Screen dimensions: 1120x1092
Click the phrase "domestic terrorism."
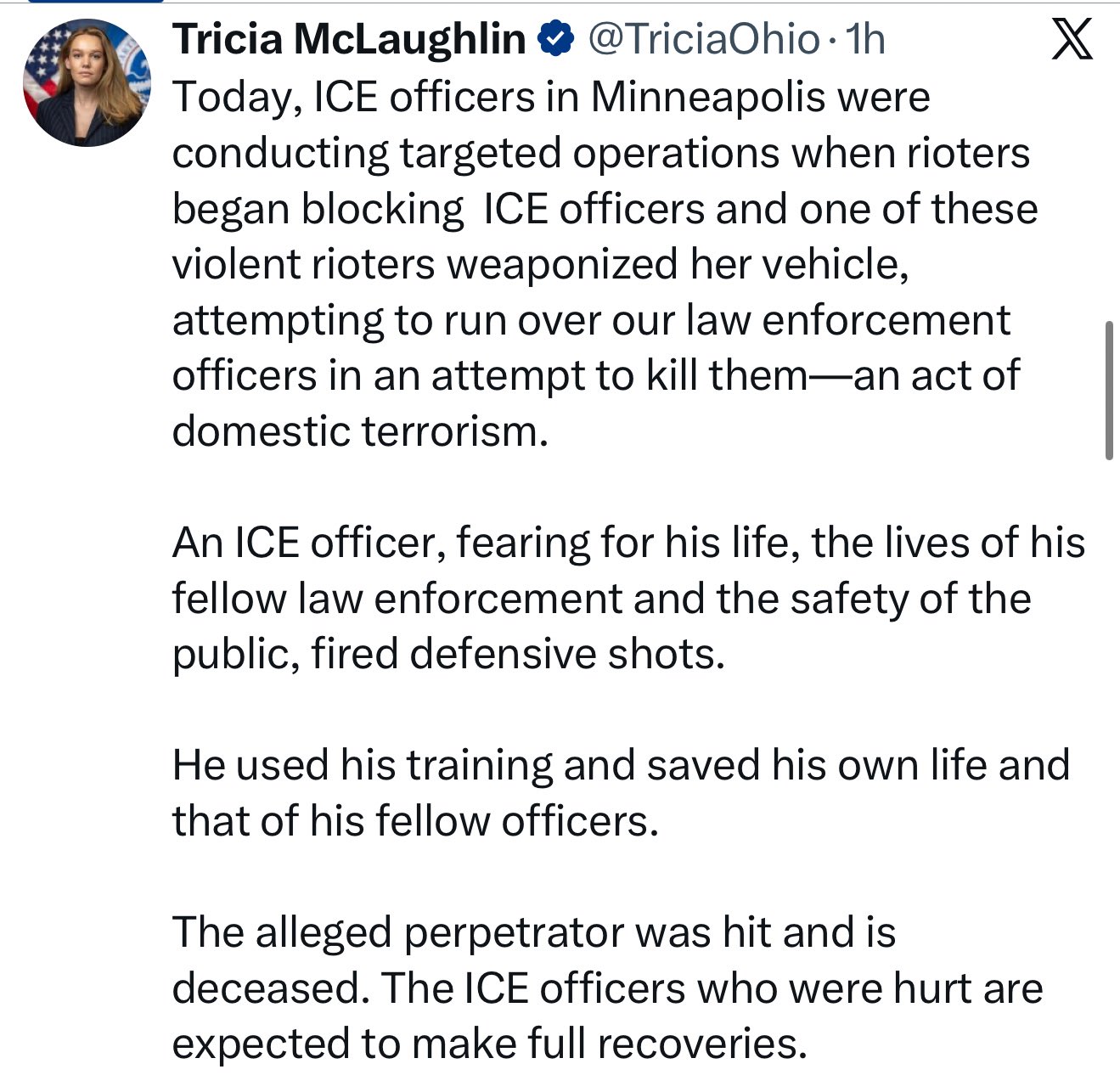pyautogui.click(x=360, y=431)
